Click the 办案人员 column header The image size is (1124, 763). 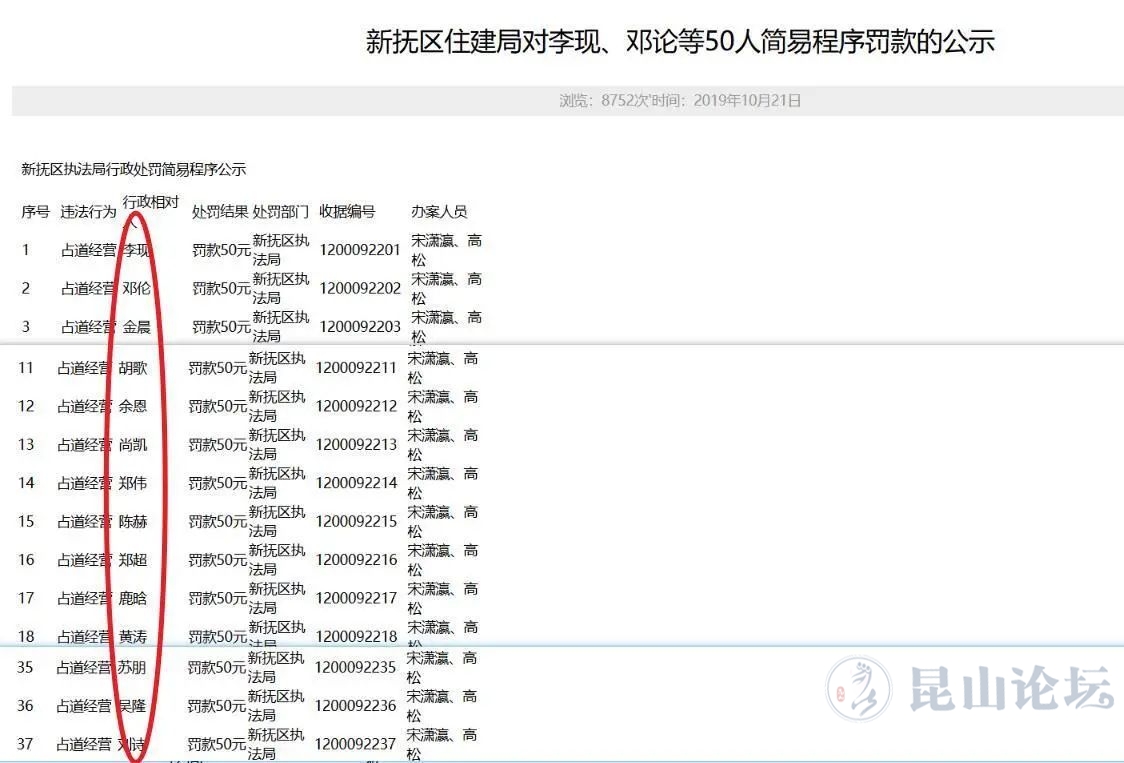pos(439,212)
